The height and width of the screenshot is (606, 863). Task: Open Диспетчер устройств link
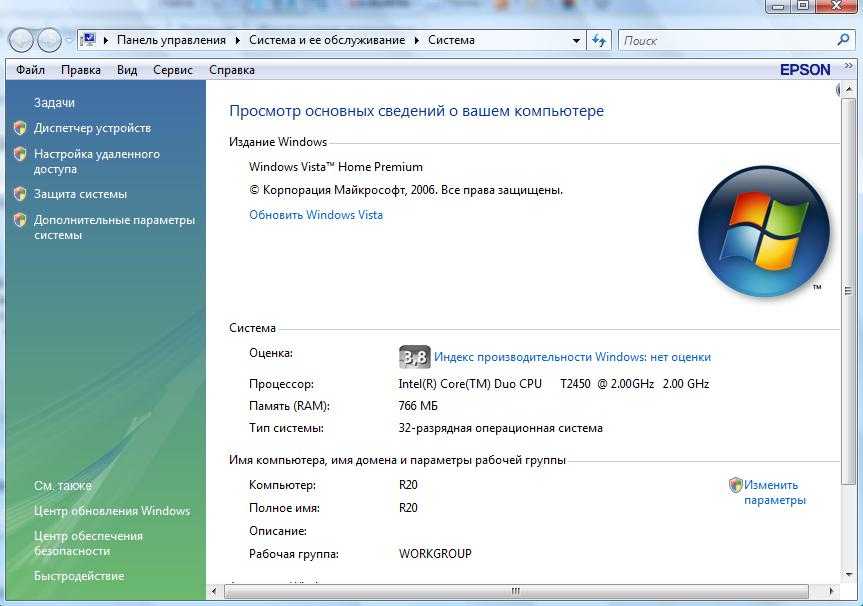click(x=92, y=128)
